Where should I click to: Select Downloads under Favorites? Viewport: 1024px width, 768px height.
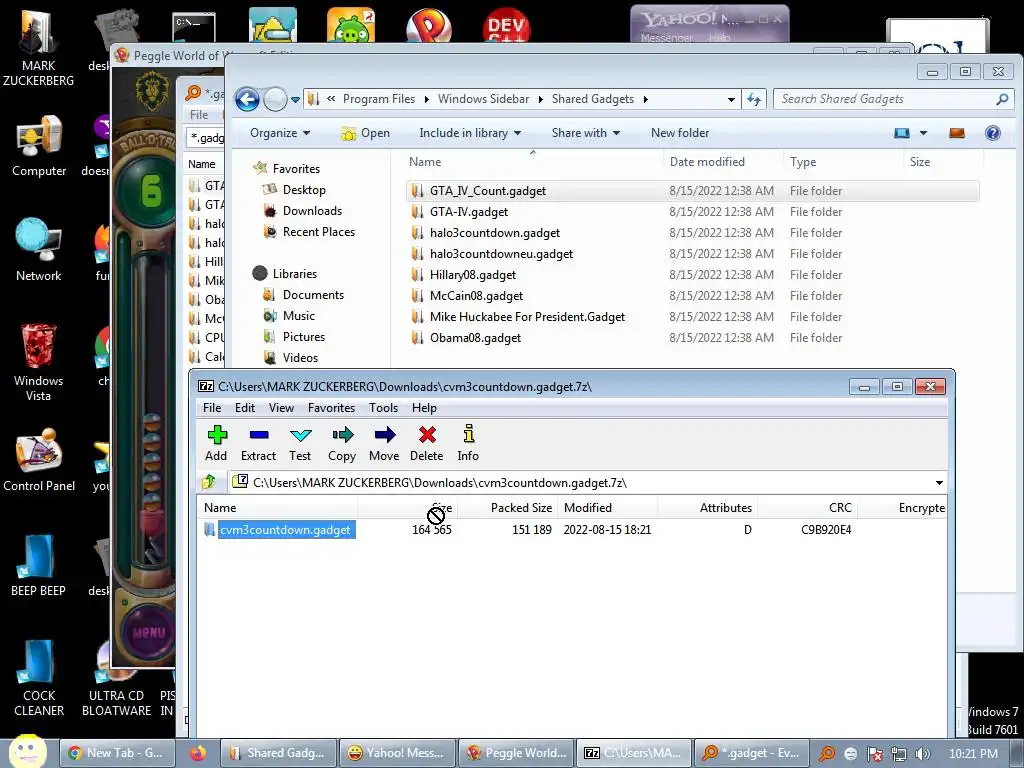click(x=312, y=211)
